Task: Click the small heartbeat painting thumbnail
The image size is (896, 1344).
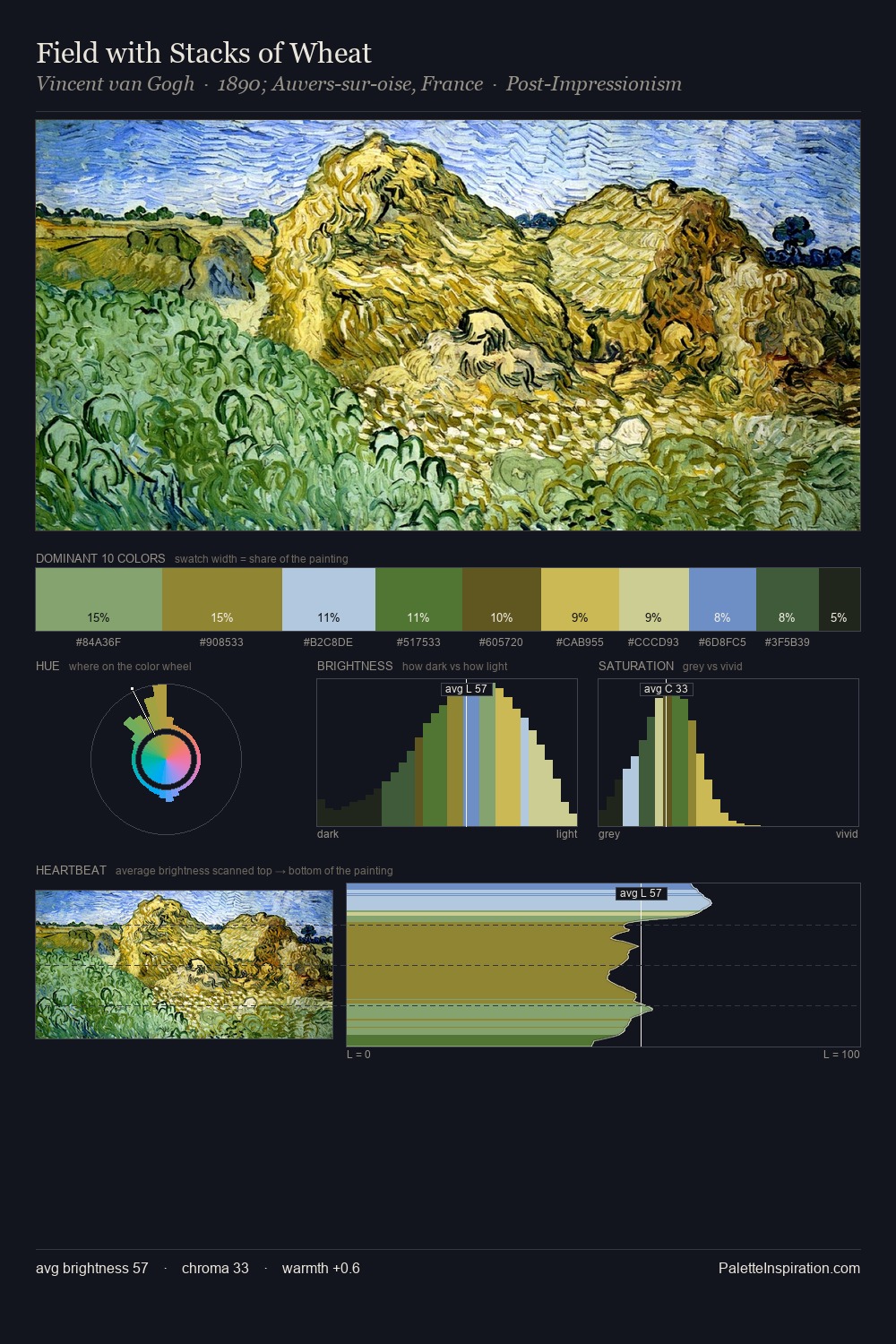Action: click(184, 964)
